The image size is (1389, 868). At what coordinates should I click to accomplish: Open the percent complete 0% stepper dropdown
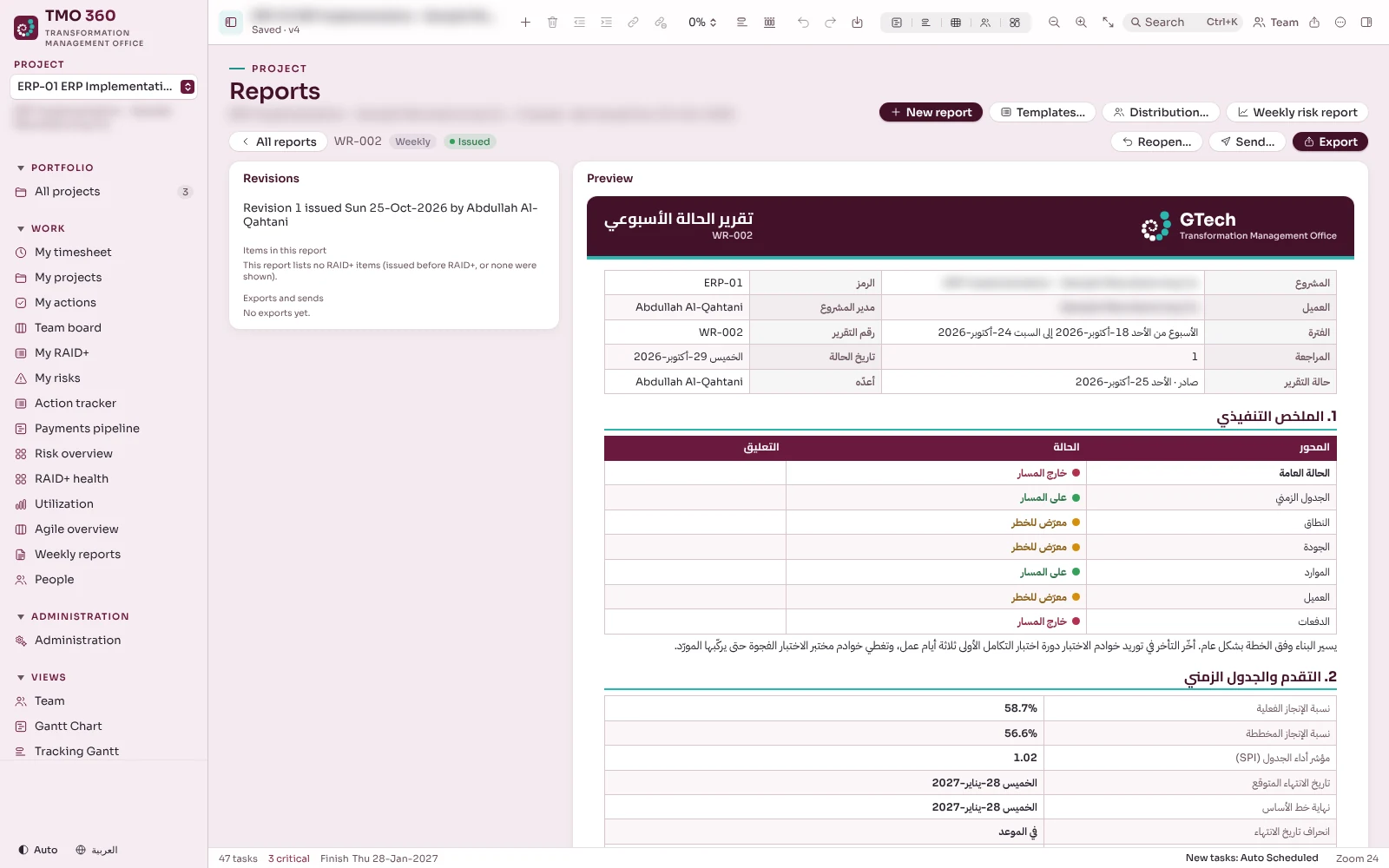(x=702, y=23)
